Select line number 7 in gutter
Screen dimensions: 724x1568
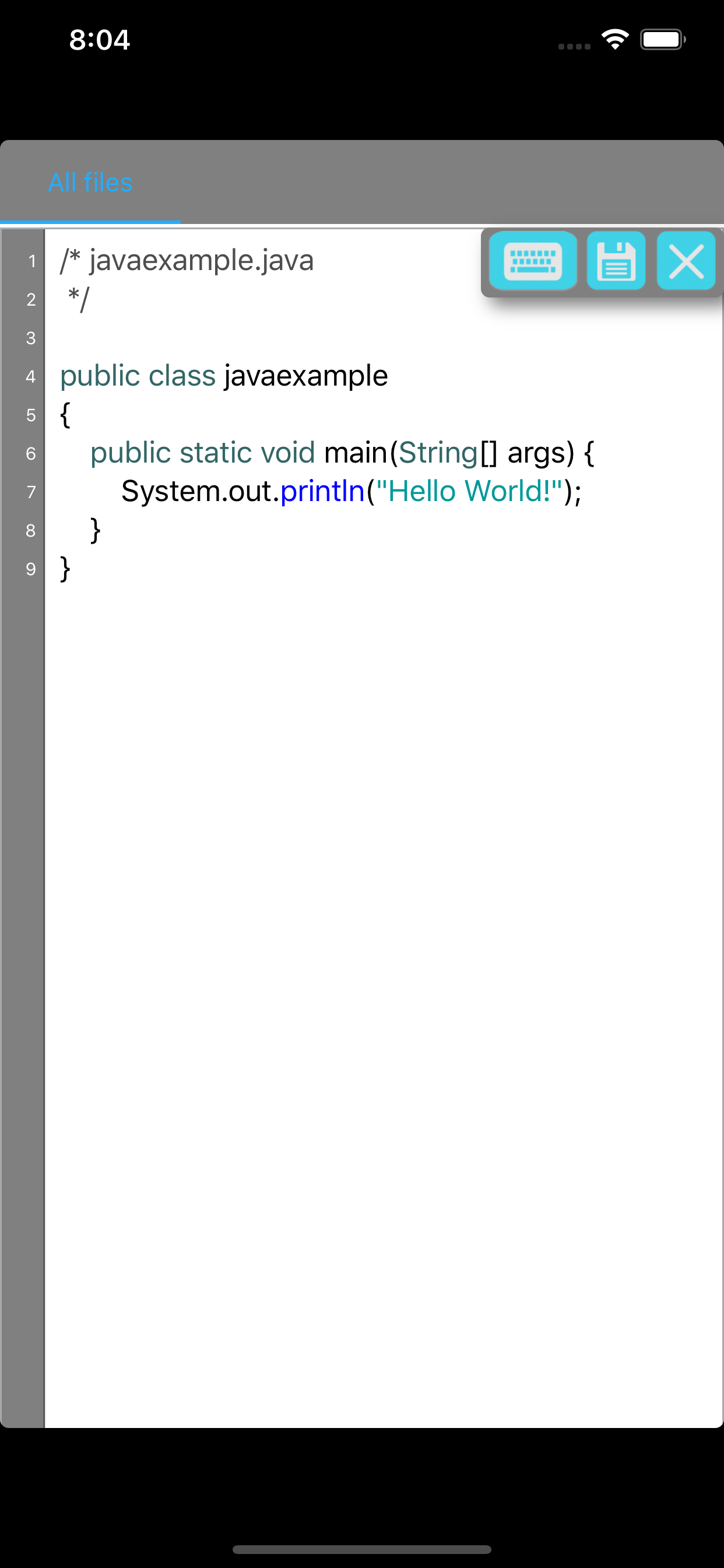31,492
